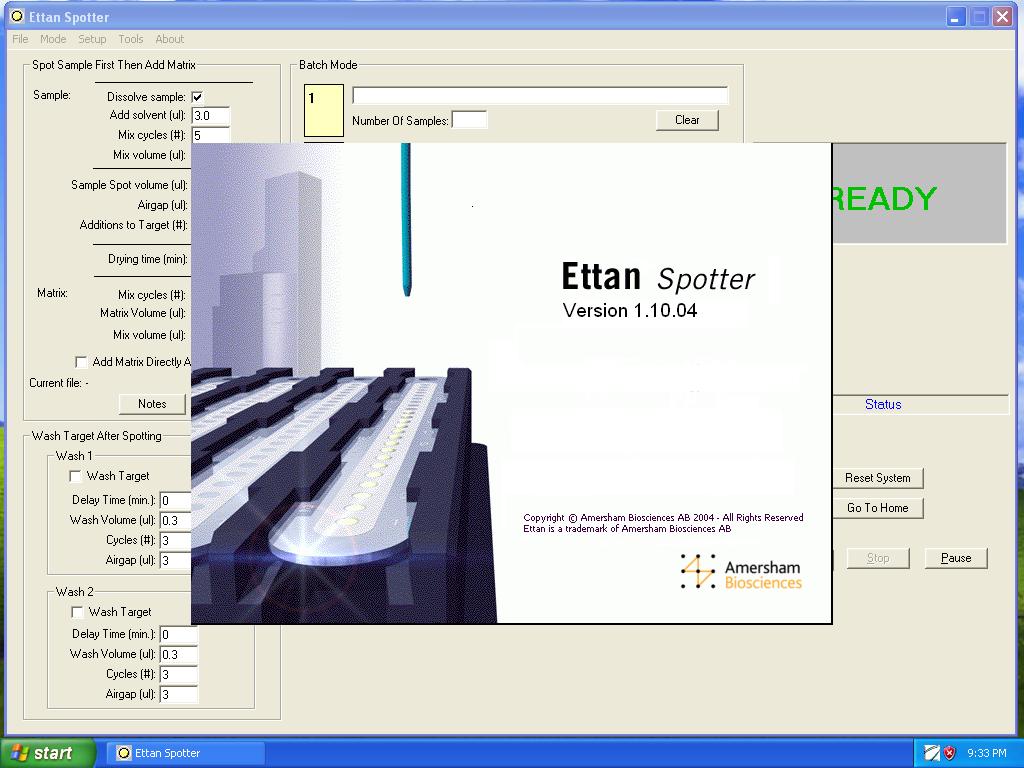
Task: Click the Number Of Samples input field
Action: [x=469, y=119]
